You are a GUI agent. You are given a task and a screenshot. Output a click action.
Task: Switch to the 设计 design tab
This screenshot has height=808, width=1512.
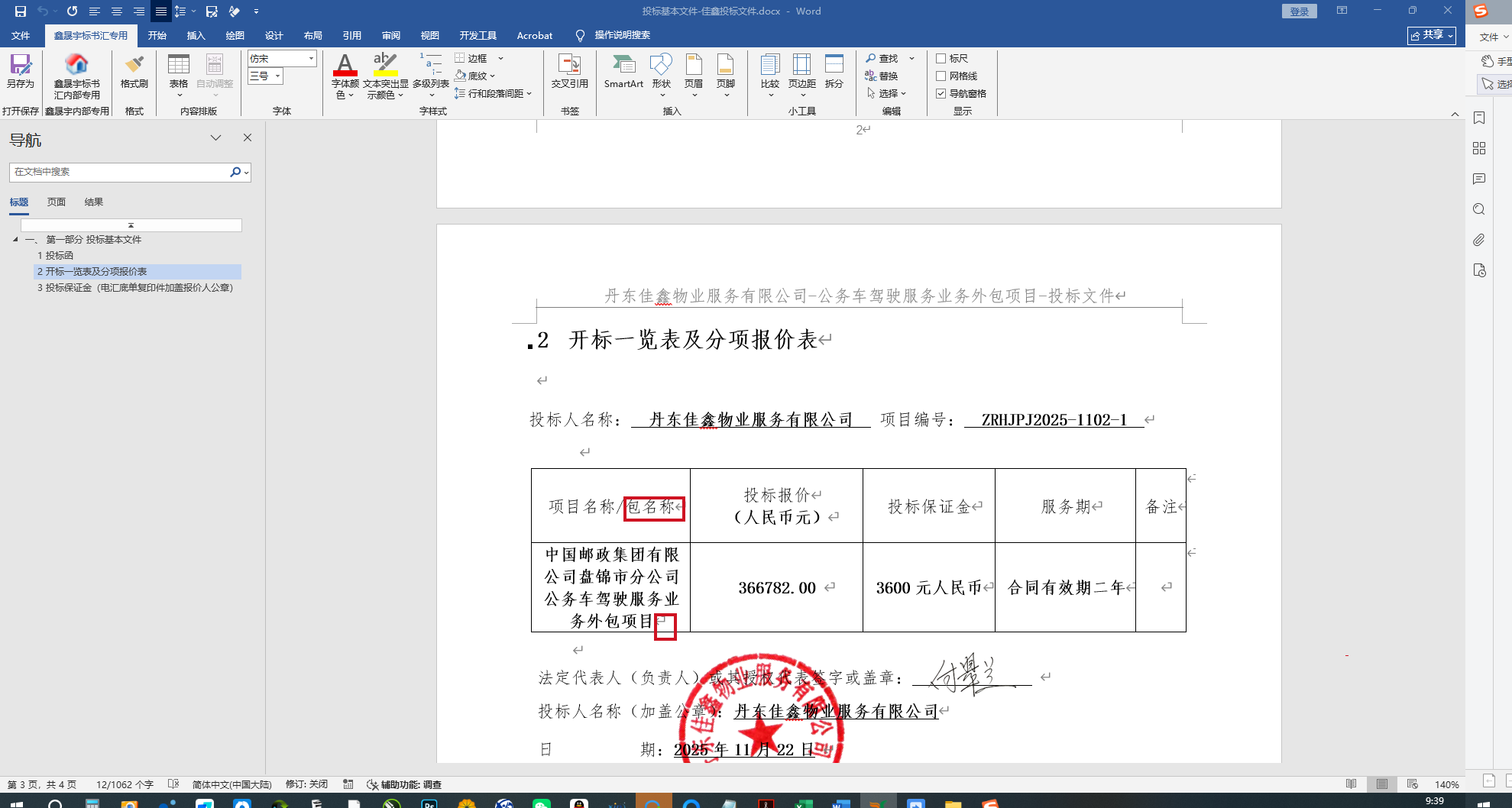click(x=274, y=35)
